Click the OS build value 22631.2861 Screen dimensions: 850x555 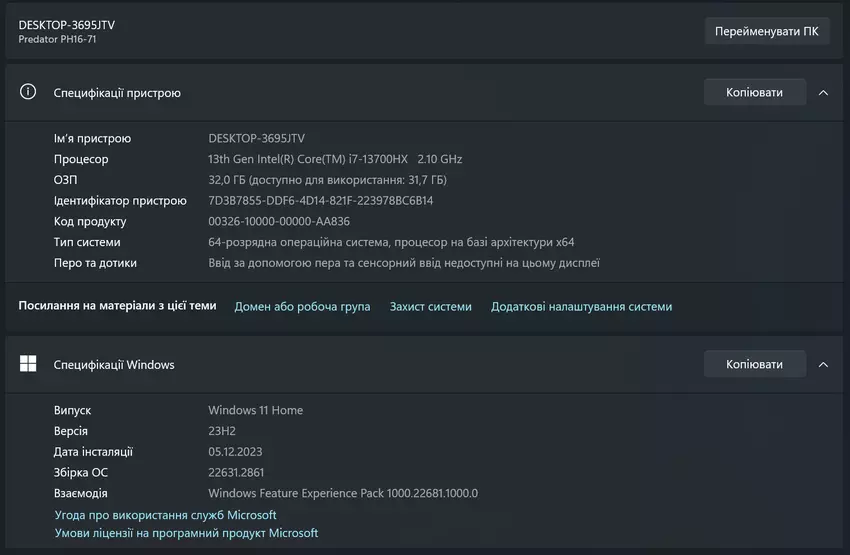point(236,473)
